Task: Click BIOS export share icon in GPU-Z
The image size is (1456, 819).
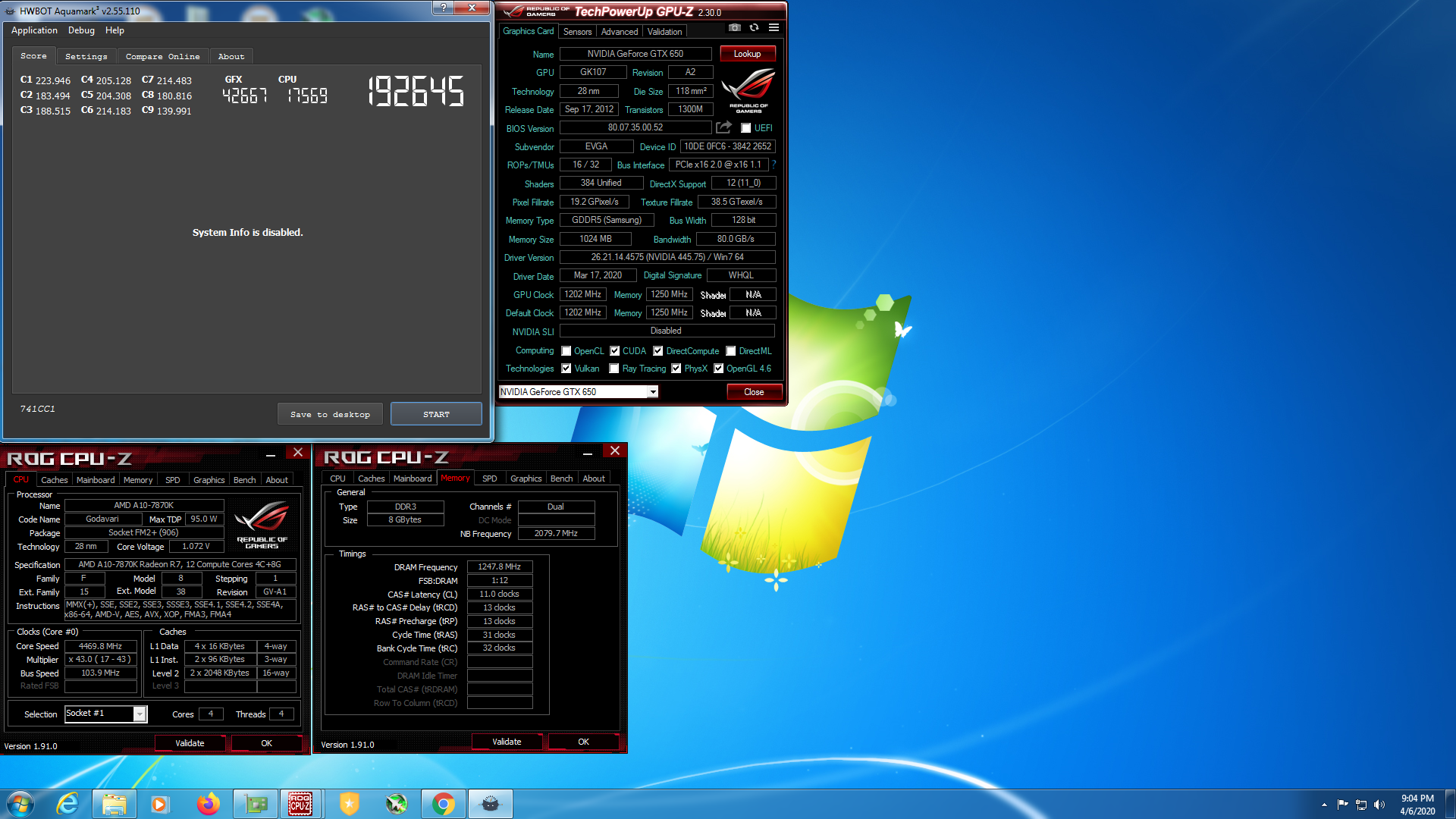Action: (723, 127)
